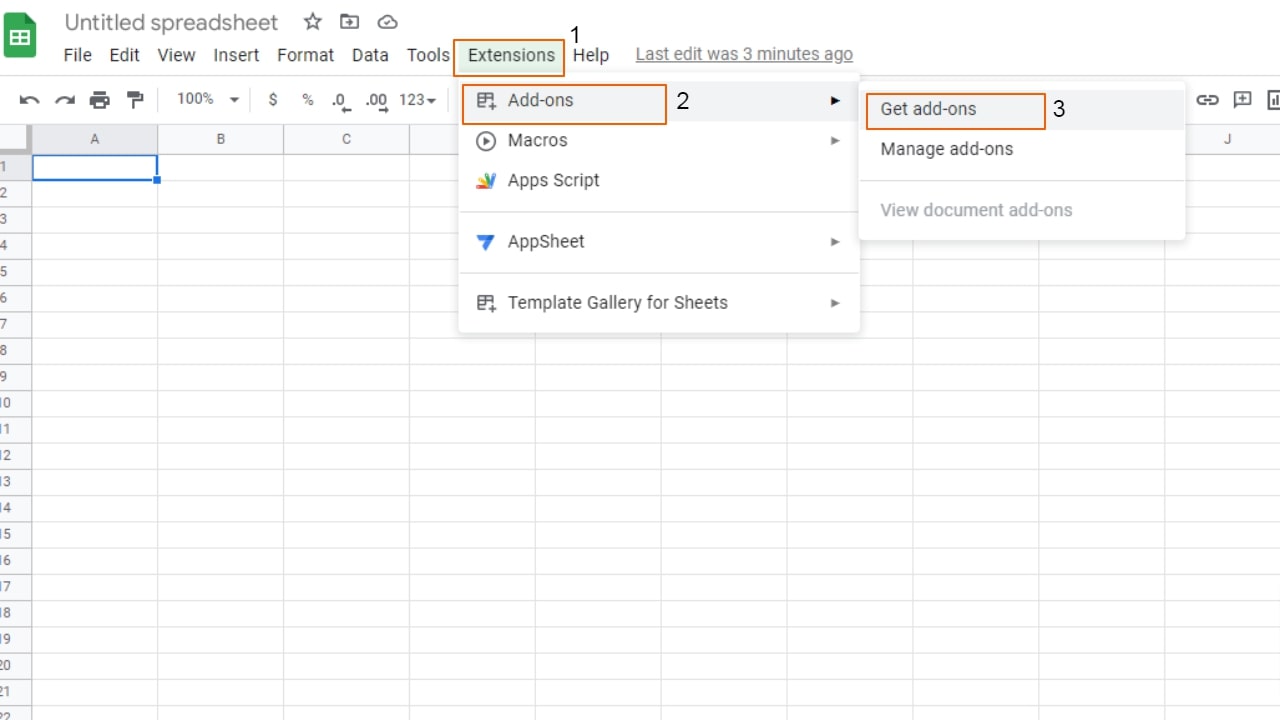The height and width of the screenshot is (720, 1280).
Task: Click the Apps Script logo icon
Action: click(x=485, y=181)
